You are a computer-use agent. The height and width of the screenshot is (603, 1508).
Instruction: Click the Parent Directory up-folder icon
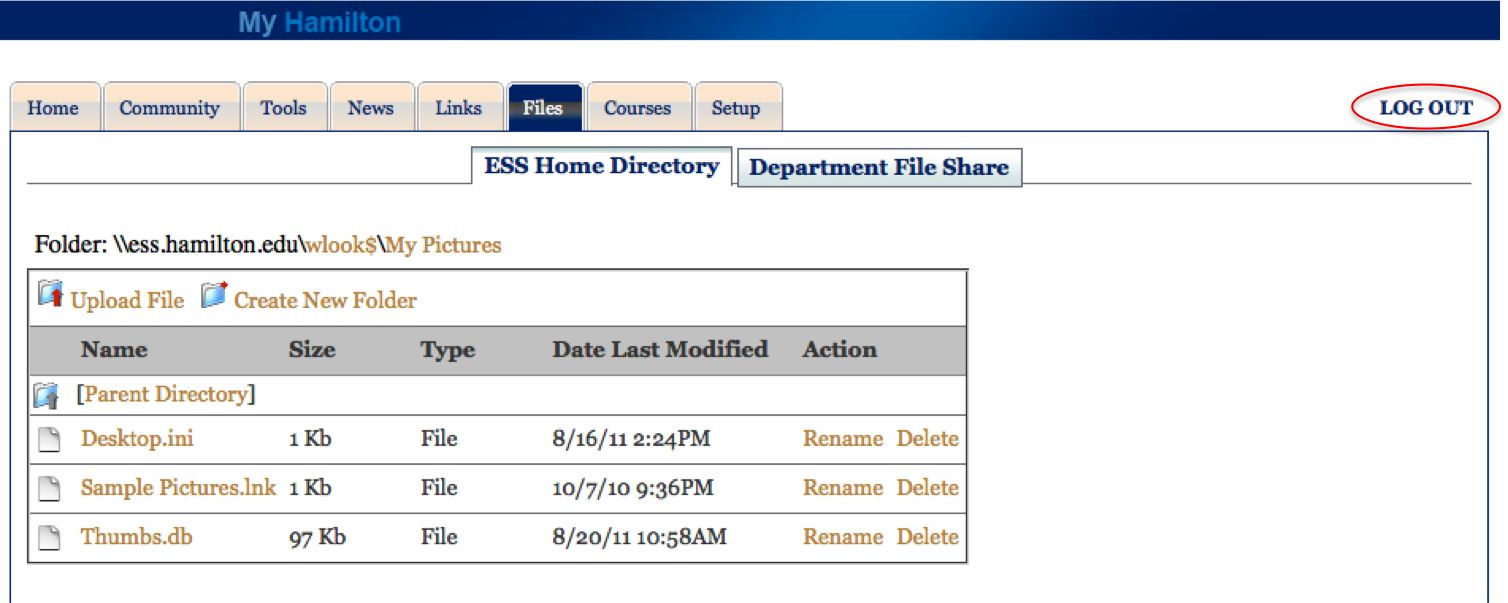[x=47, y=396]
